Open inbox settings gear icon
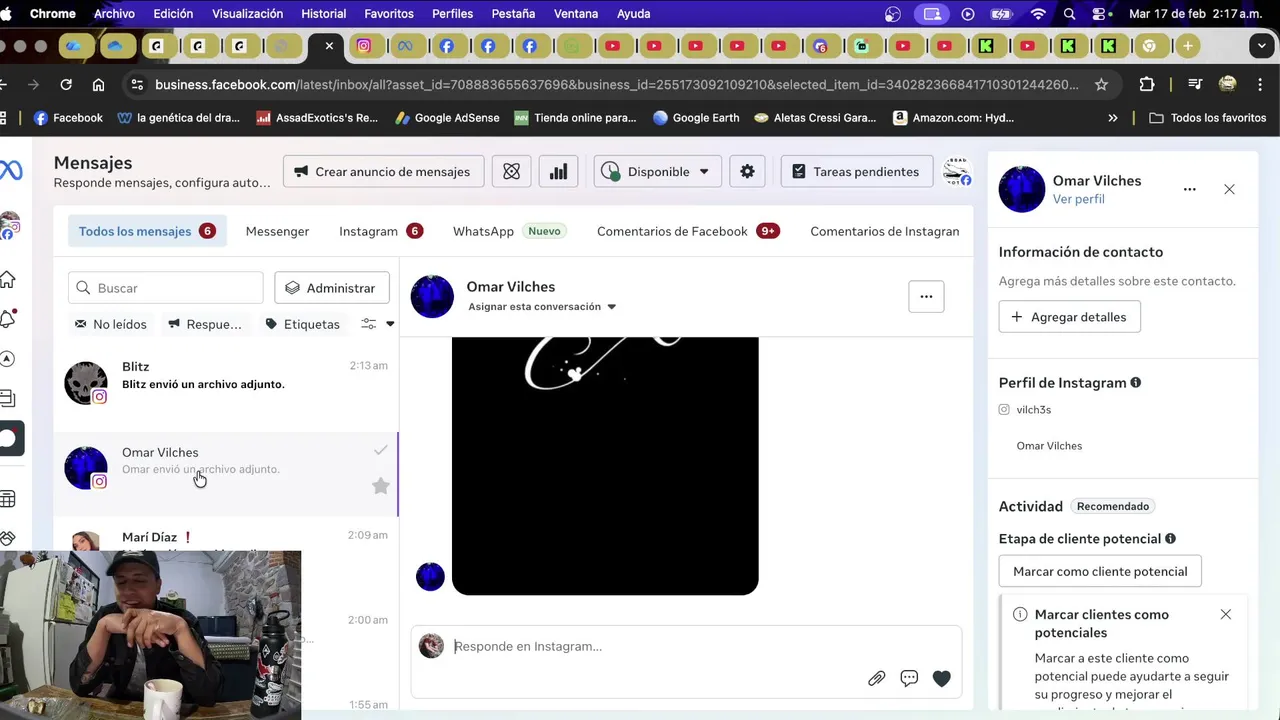The image size is (1280, 720). click(747, 171)
